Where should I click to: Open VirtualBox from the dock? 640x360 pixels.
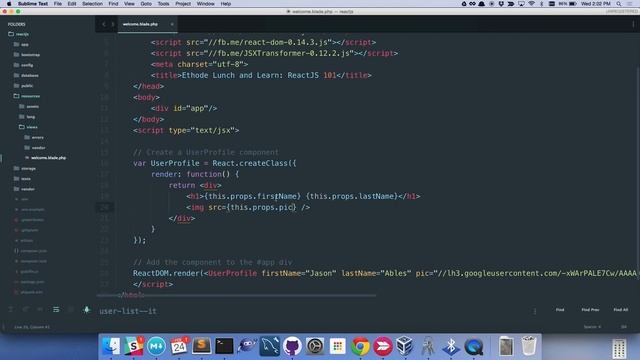click(x=405, y=346)
